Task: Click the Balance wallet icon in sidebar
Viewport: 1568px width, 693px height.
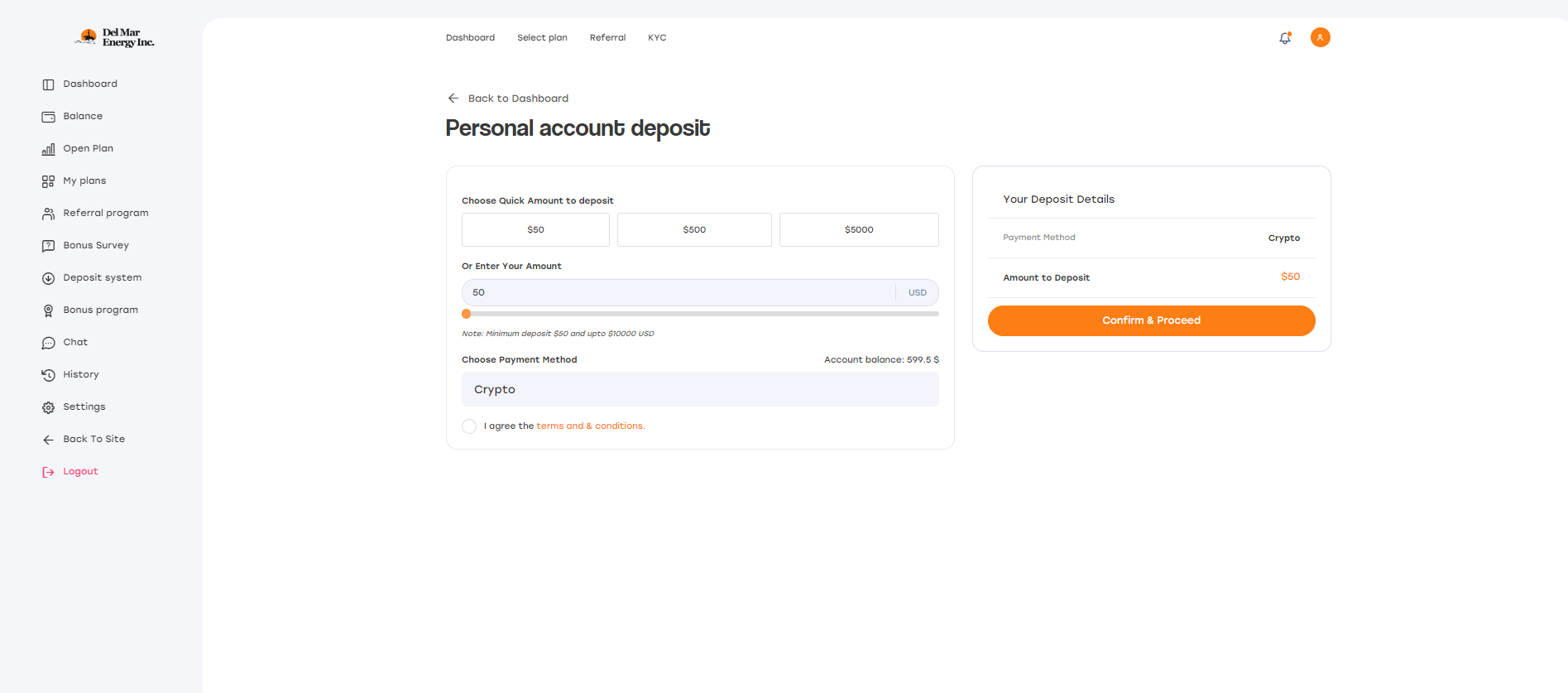Action: point(48,117)
